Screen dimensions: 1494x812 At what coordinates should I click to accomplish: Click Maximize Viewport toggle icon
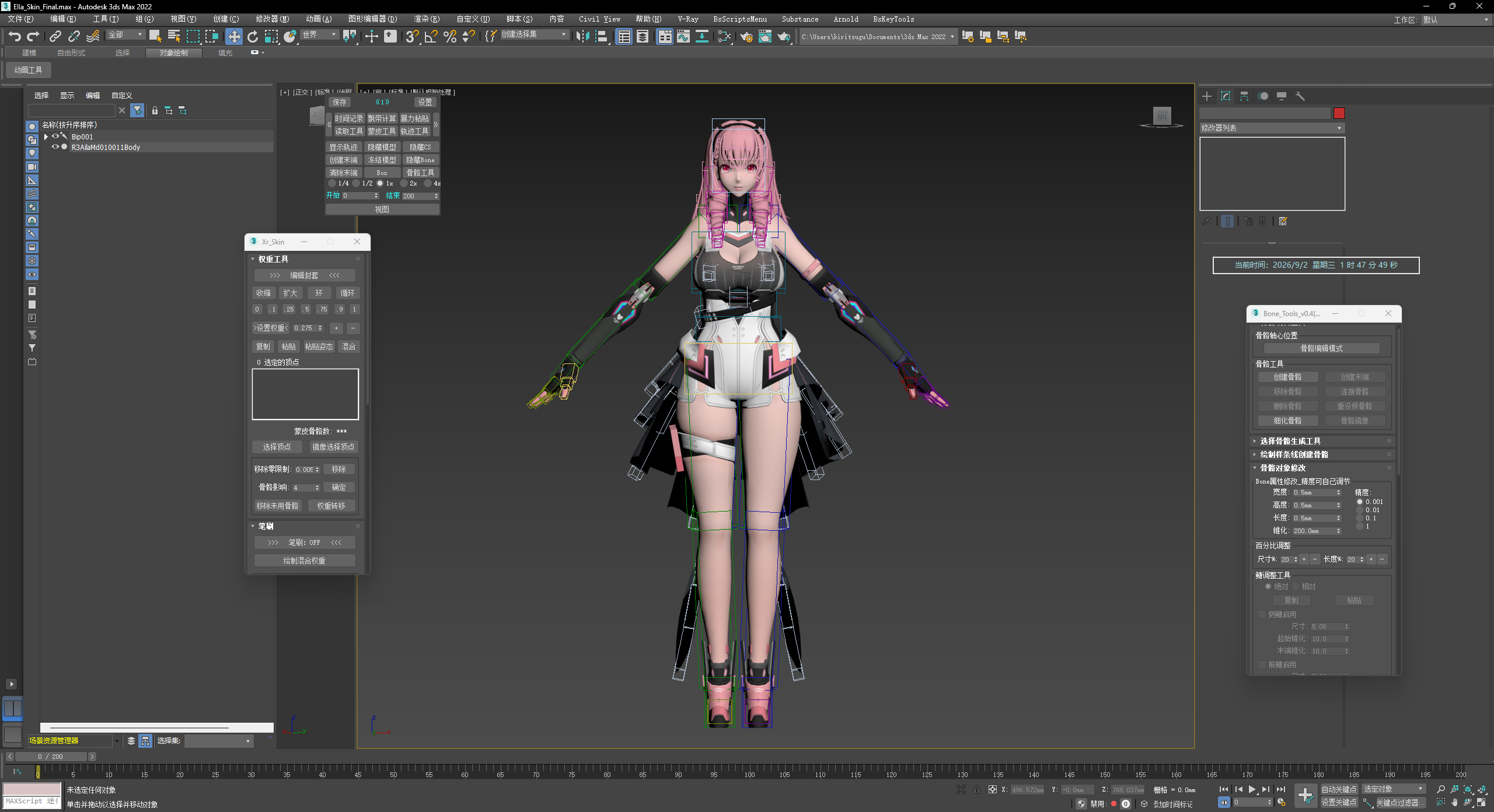click(1482, 803)
